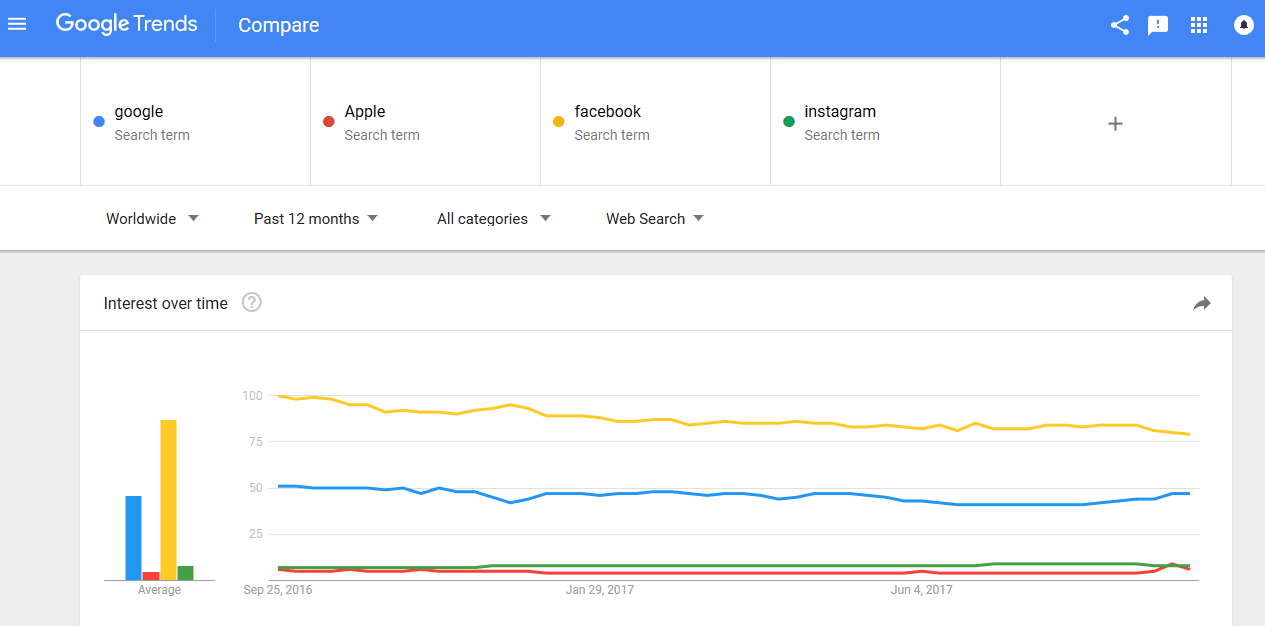
Task: Expand the Worldwide region dropdown
Action: tap(152, 219)
